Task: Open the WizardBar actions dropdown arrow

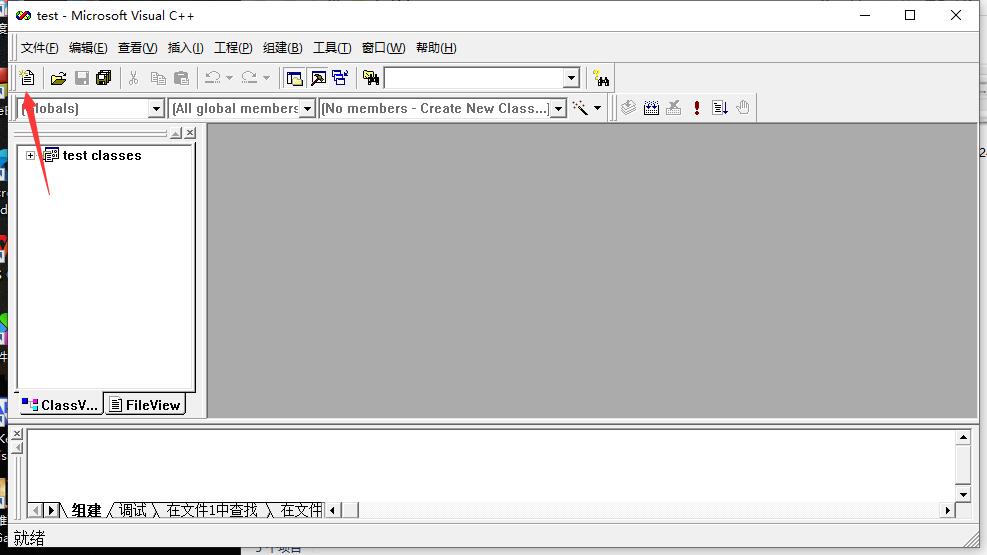Action: click(x=597, y=108)
